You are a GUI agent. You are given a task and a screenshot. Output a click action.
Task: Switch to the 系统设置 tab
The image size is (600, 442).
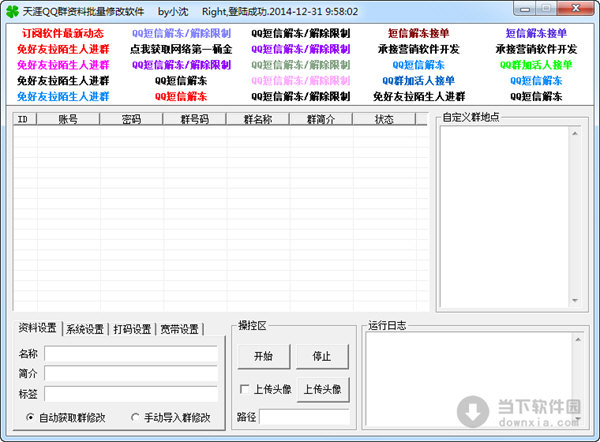point(85,329)
